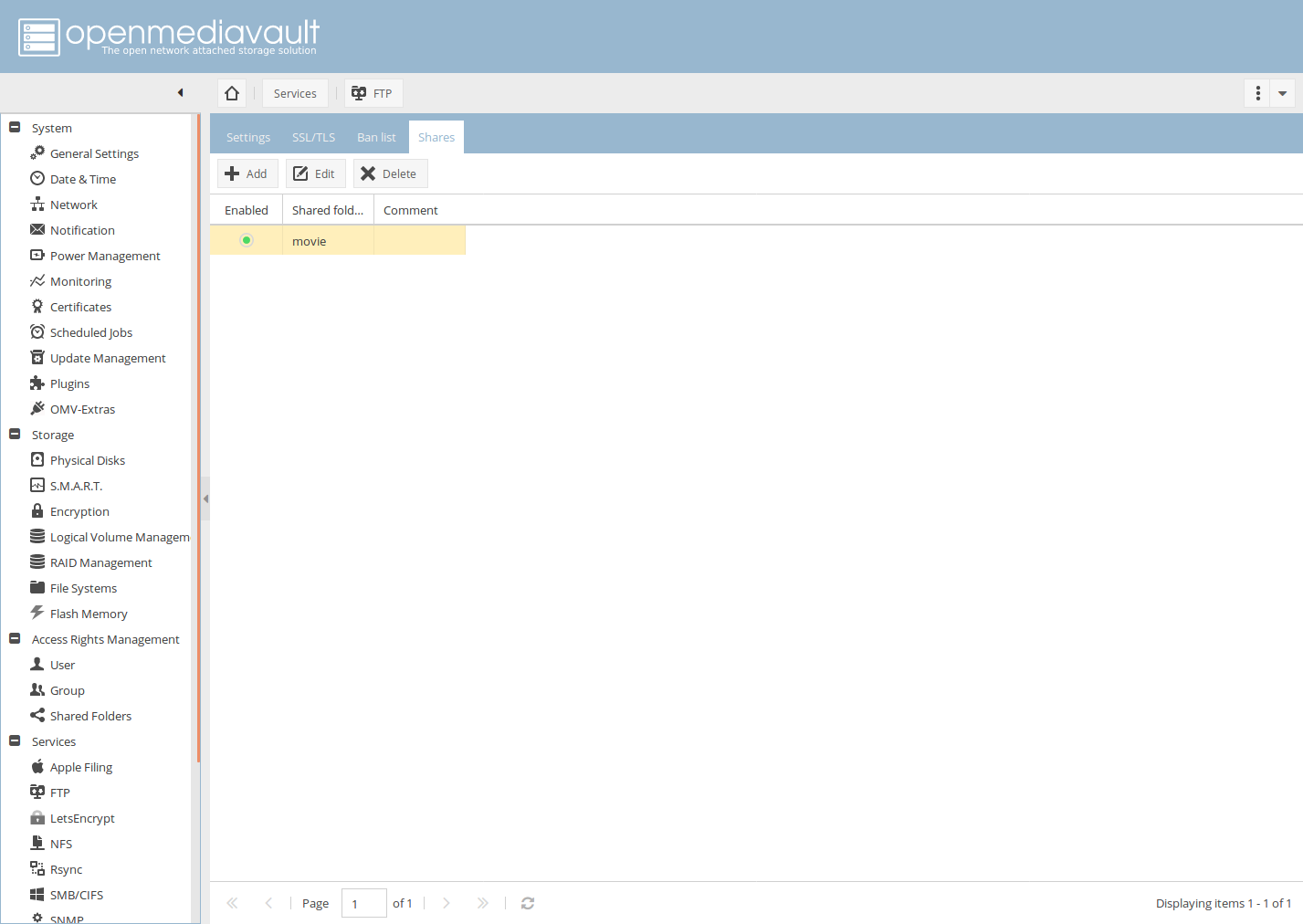Viewport: 1303px width, 924px height.
Task: Open the S.M.A.R.T. icon
Action: coord(37,485)
